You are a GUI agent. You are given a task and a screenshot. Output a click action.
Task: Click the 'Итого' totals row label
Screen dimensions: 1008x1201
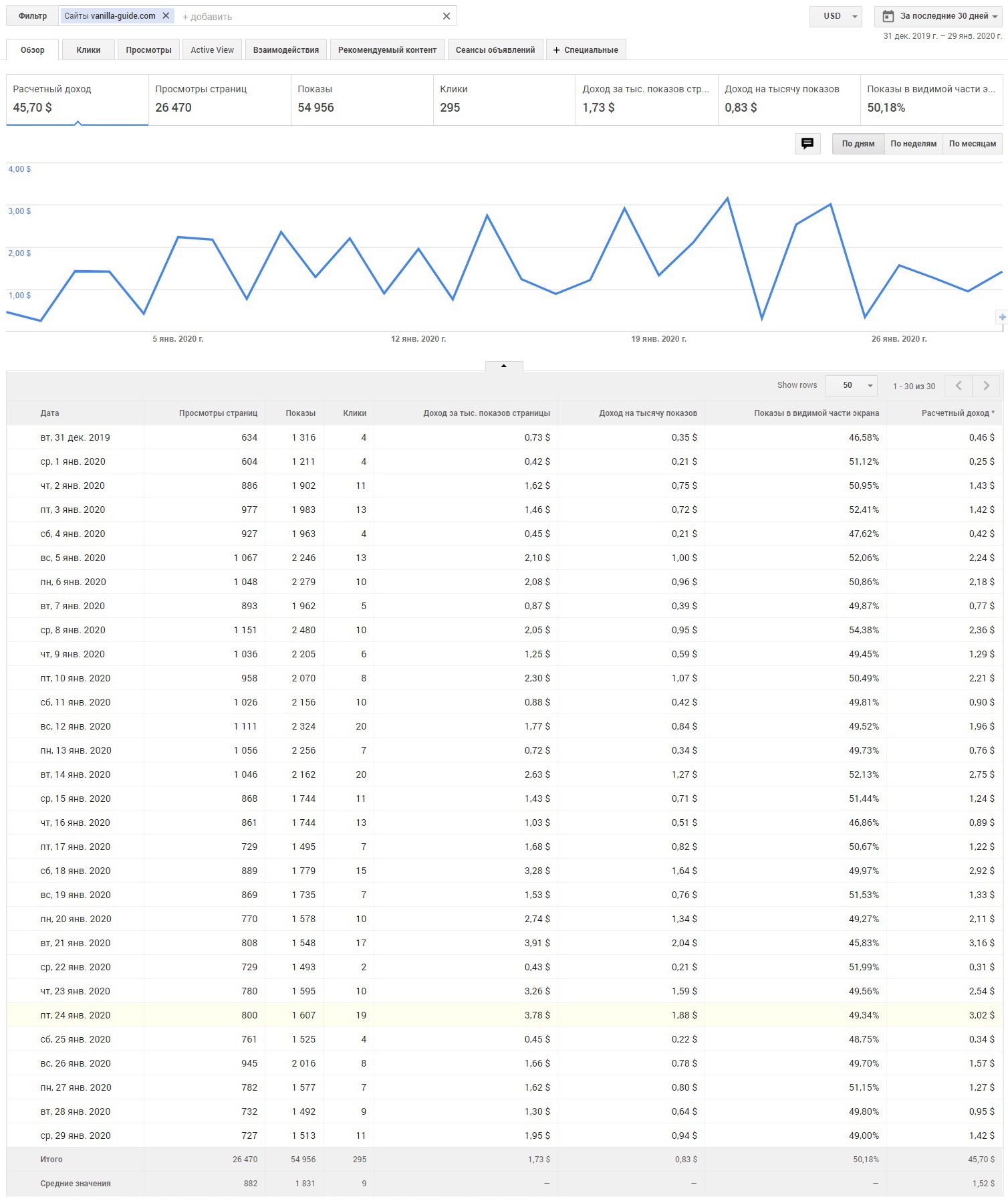coord(51,1160)
